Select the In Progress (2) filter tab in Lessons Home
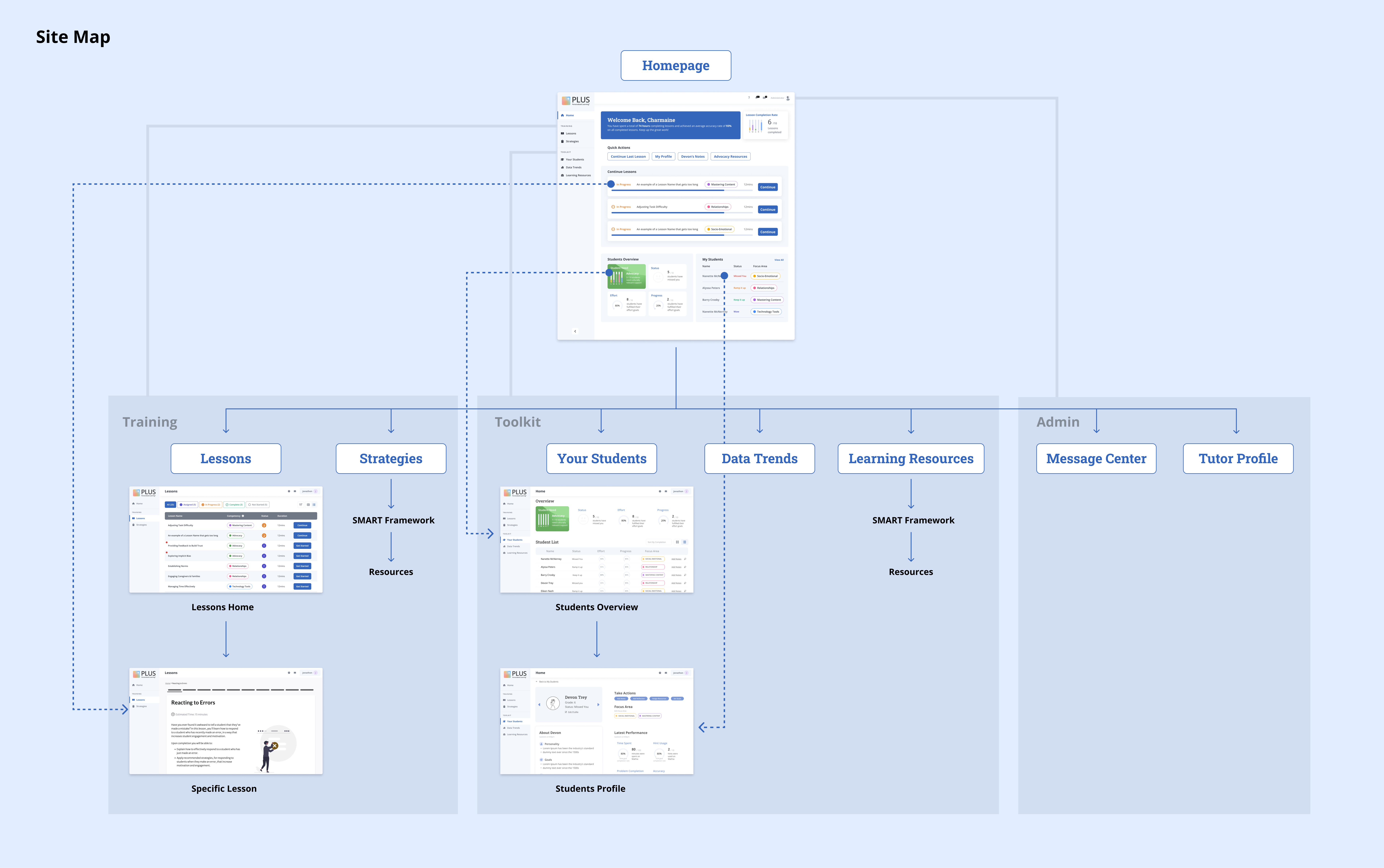1384x868 pixels. (211, 505)
